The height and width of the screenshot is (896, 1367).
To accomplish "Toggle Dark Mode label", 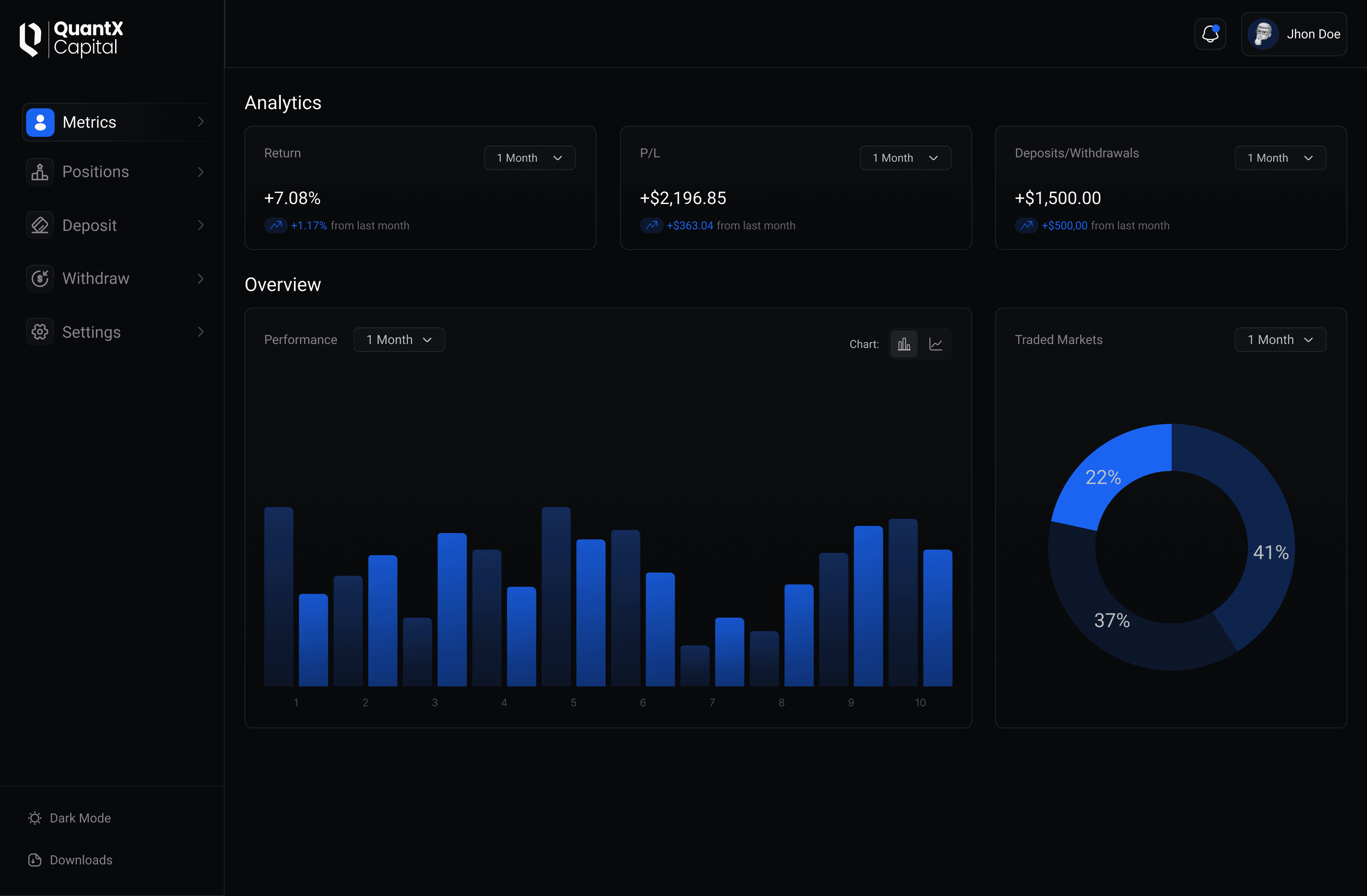I will (x=80, y=818).
